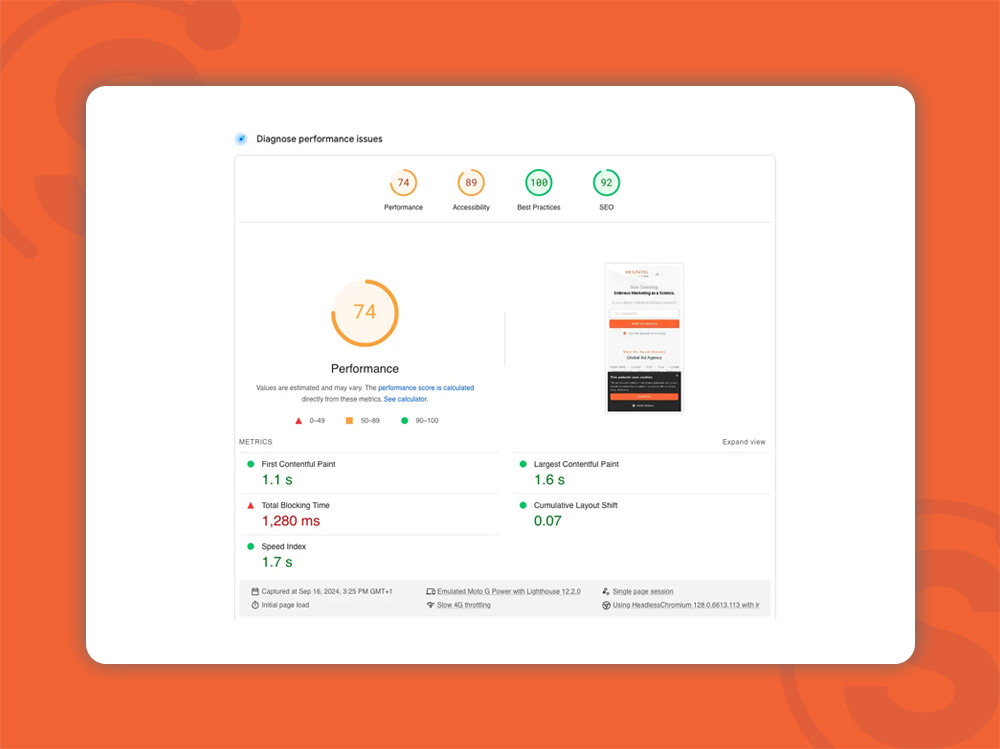Viewport: 1000px width, 749px height.
Task: Click the Emulated Moto G Power with Lighthouse link
Action: tap(508, 592)
